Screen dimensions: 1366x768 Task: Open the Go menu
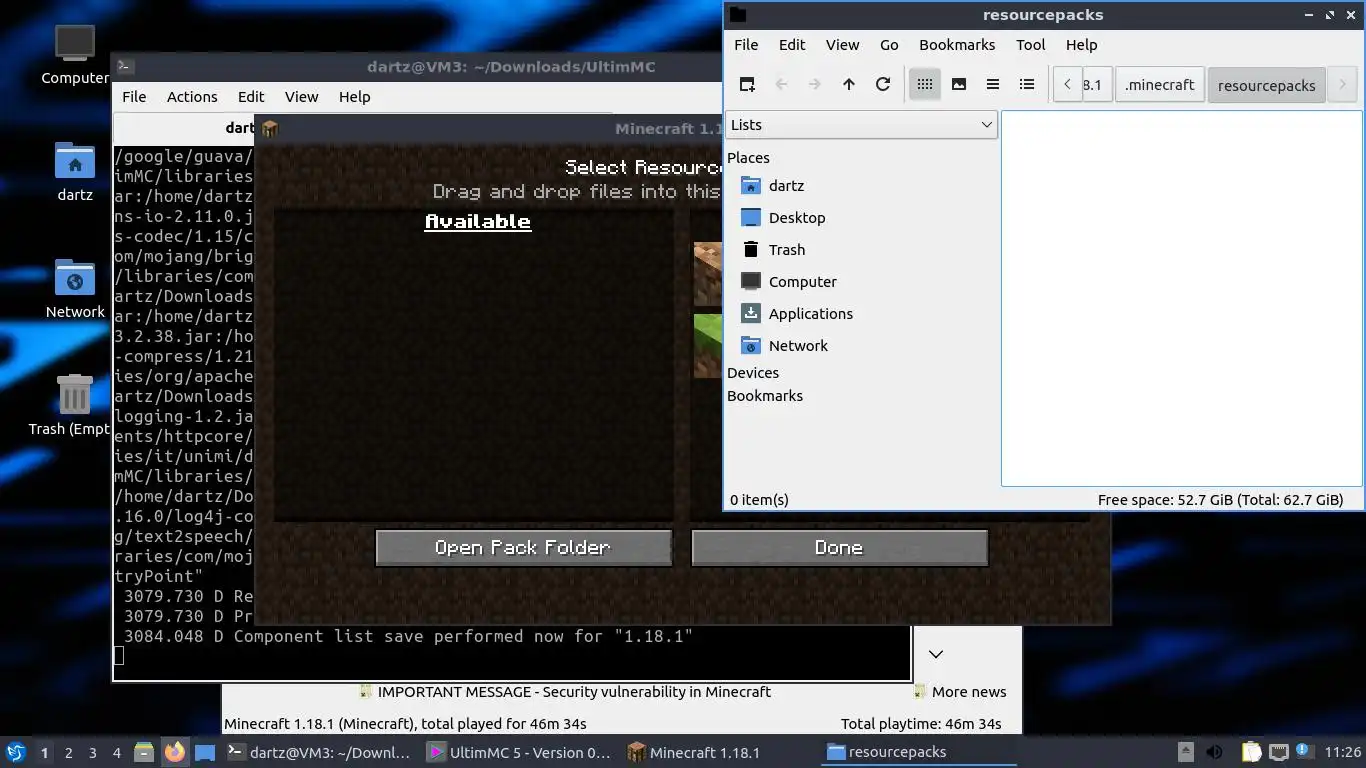point(889,45)
